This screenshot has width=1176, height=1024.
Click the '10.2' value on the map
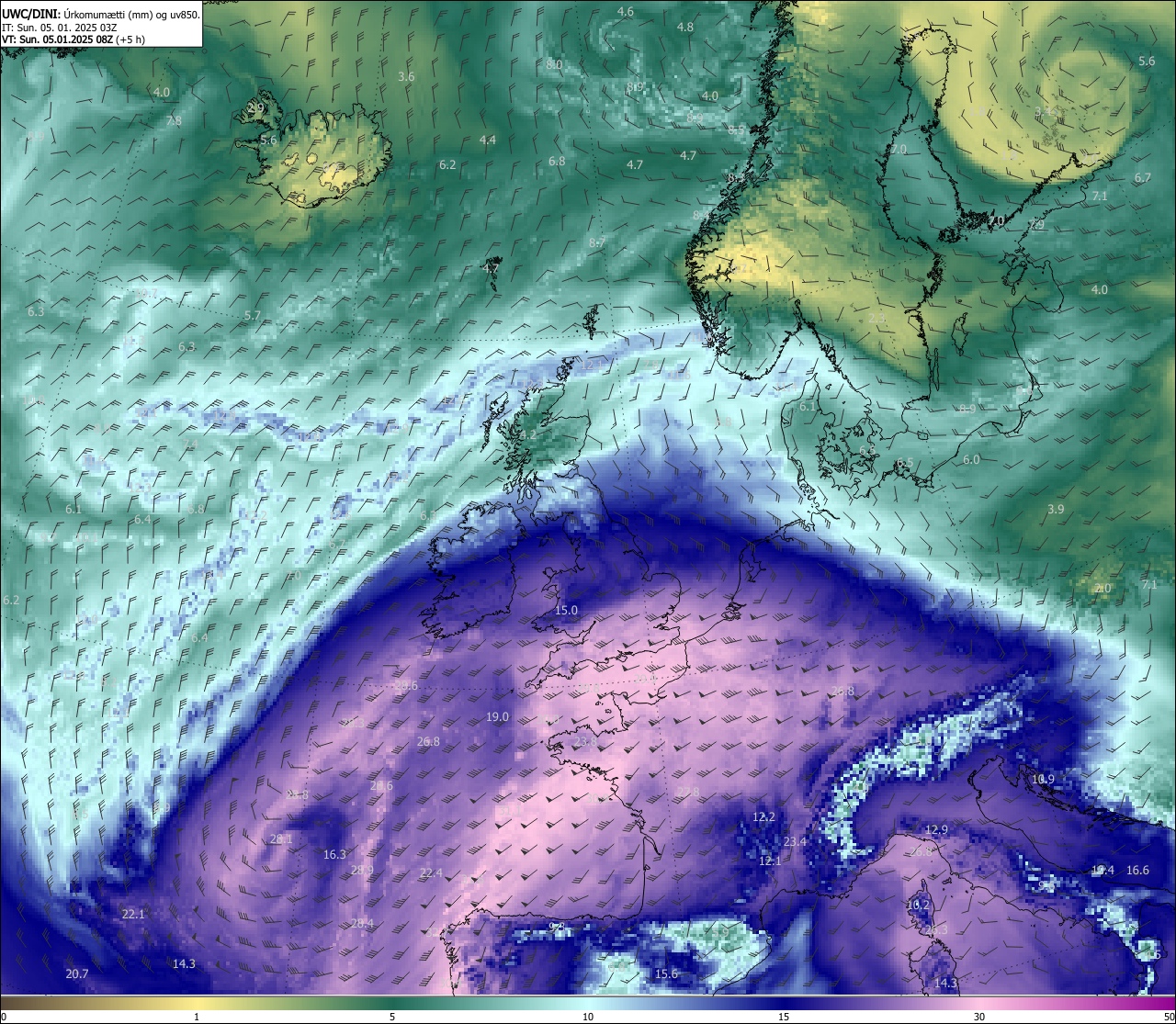pos(918,906)
